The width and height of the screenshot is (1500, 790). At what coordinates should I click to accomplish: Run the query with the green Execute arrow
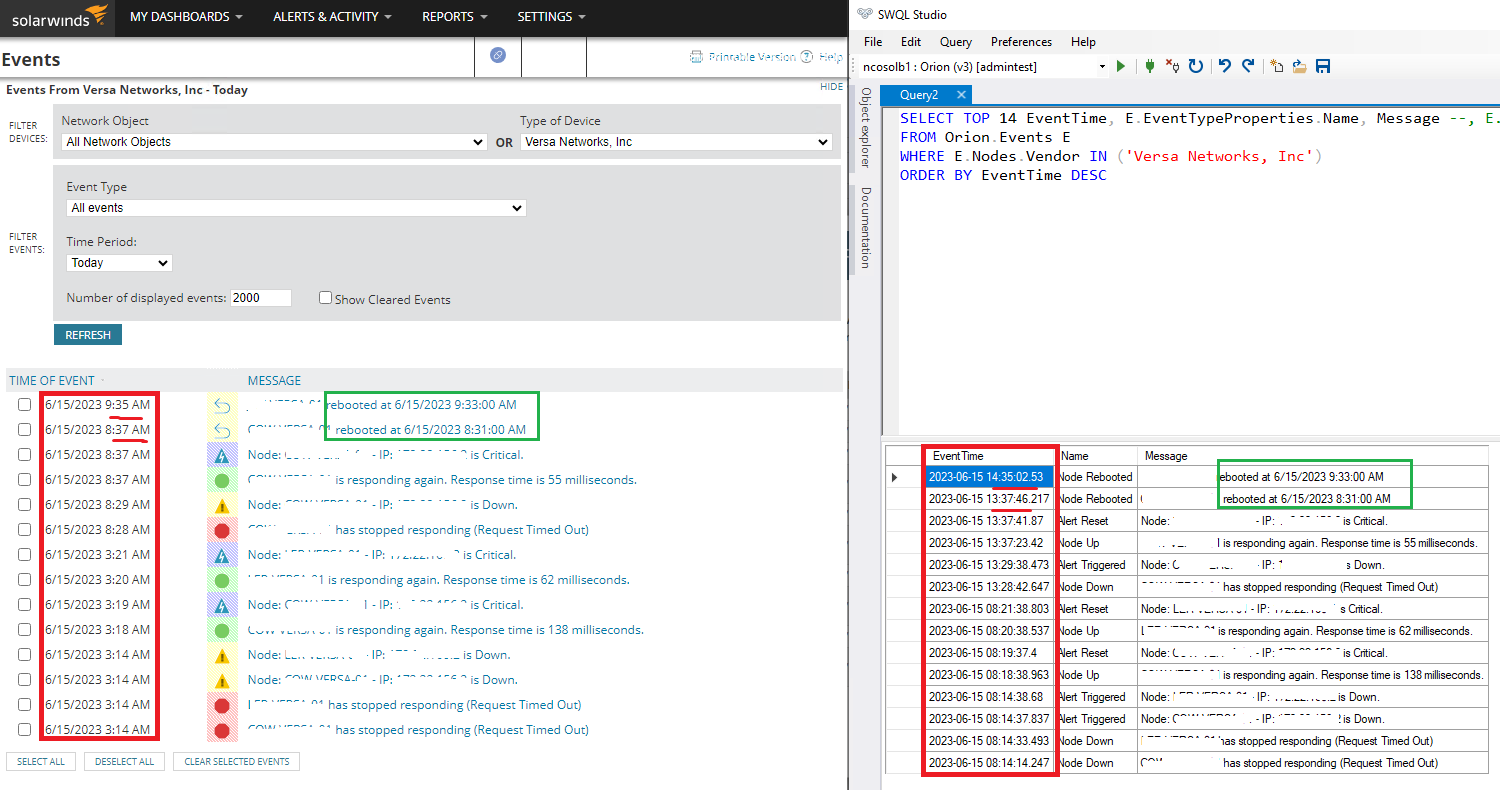pyautogui.click(x=1121, y=66)
